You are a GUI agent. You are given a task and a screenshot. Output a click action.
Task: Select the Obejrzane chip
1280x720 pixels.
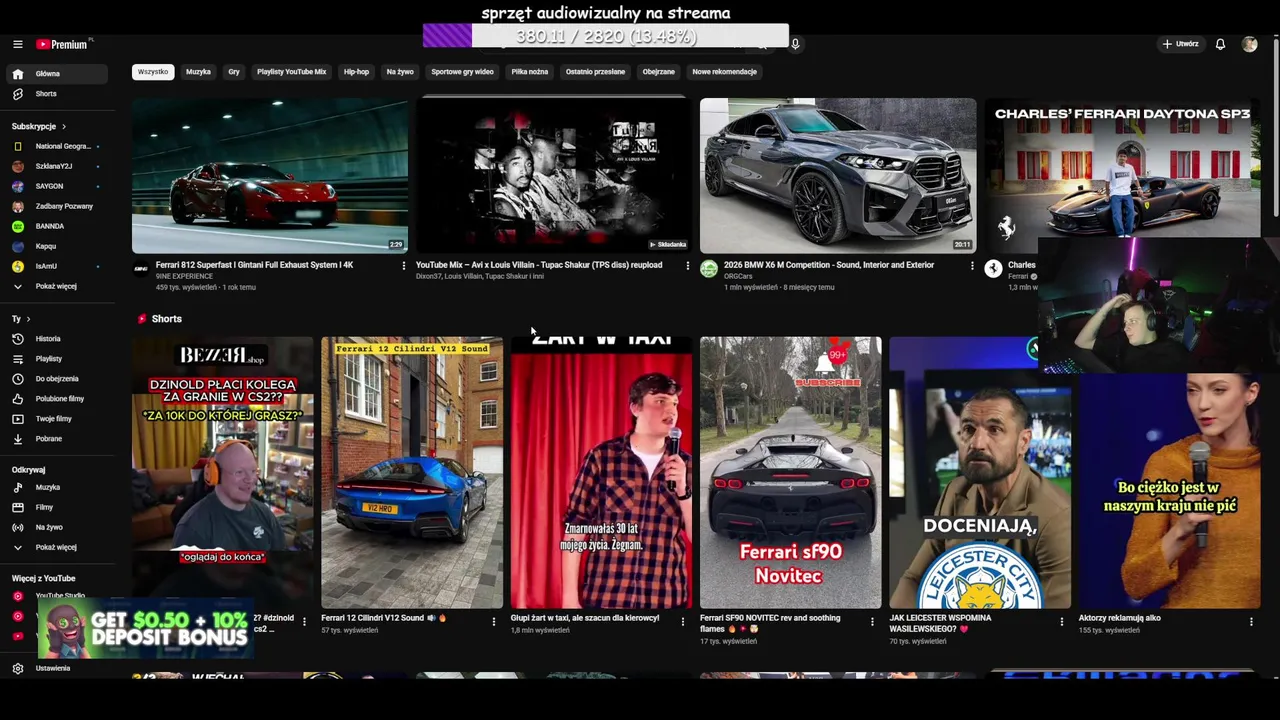(658, 72)
